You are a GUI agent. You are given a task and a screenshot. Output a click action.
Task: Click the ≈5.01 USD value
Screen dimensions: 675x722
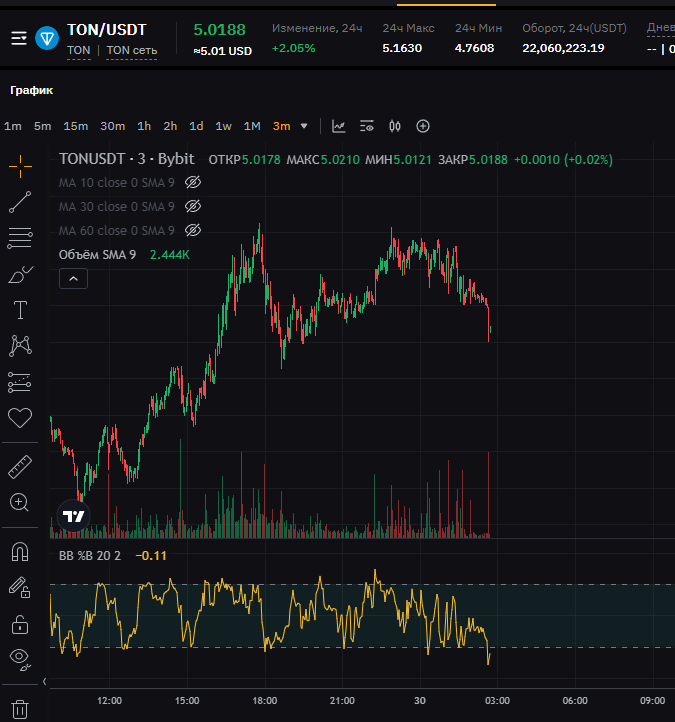[223, 51]
